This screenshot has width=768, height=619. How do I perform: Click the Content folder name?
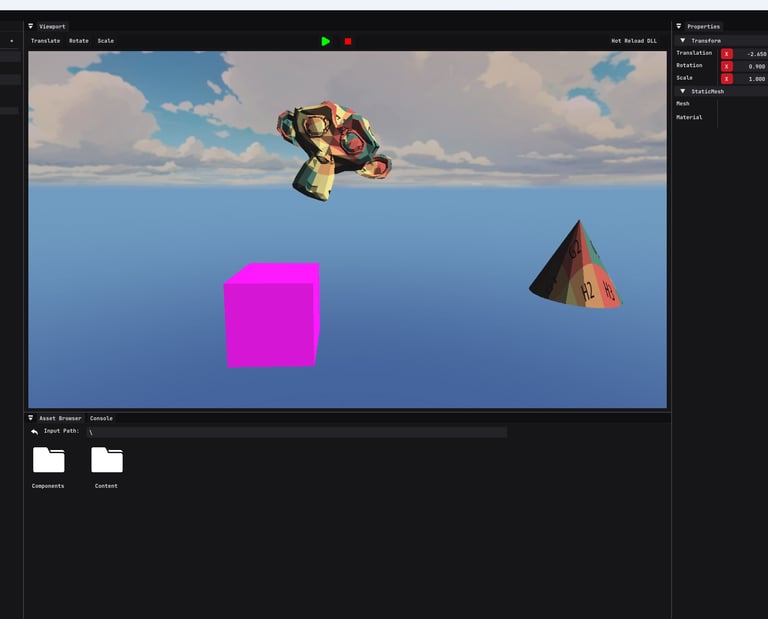pyautogui.click(x=106, y=486)
